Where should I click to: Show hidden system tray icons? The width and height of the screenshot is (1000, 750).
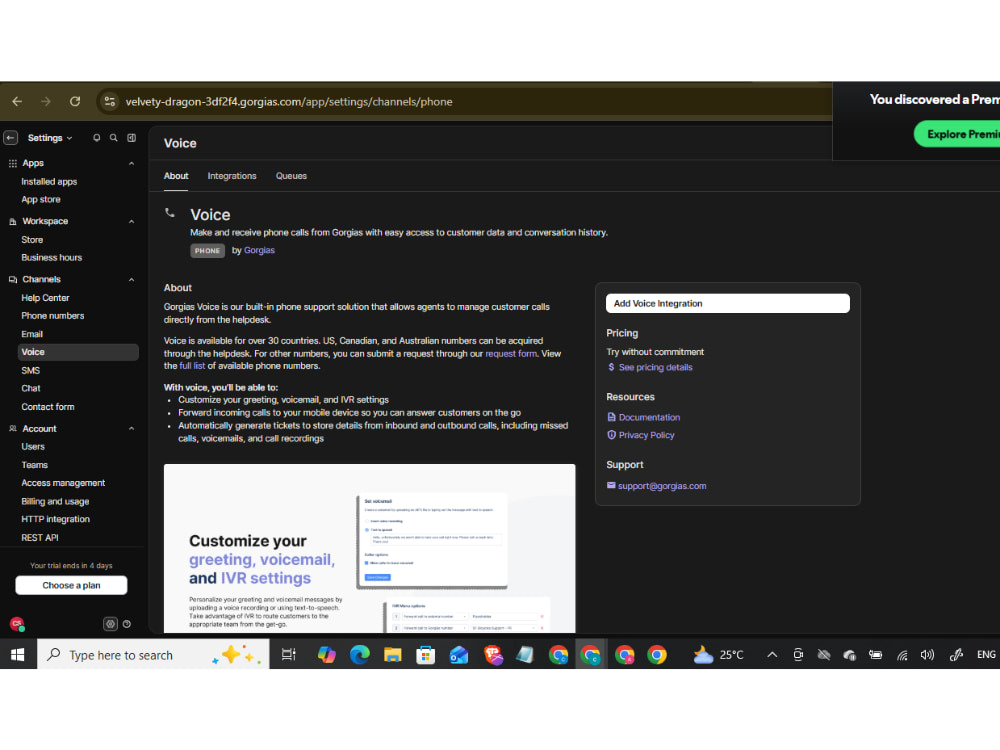[x=772, y=655]
